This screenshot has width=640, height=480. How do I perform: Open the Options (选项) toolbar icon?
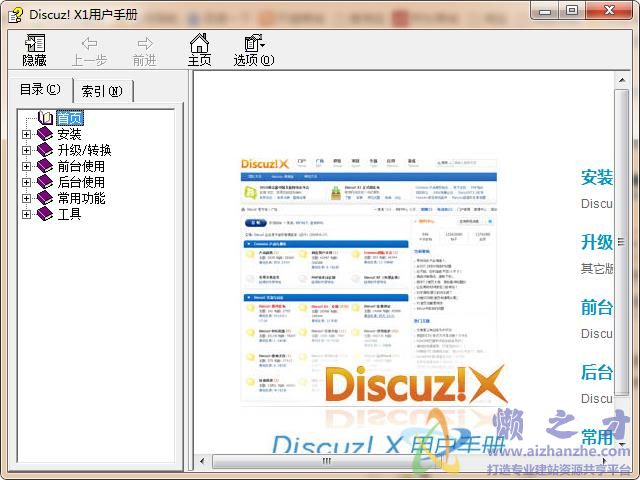coord(254,43)
